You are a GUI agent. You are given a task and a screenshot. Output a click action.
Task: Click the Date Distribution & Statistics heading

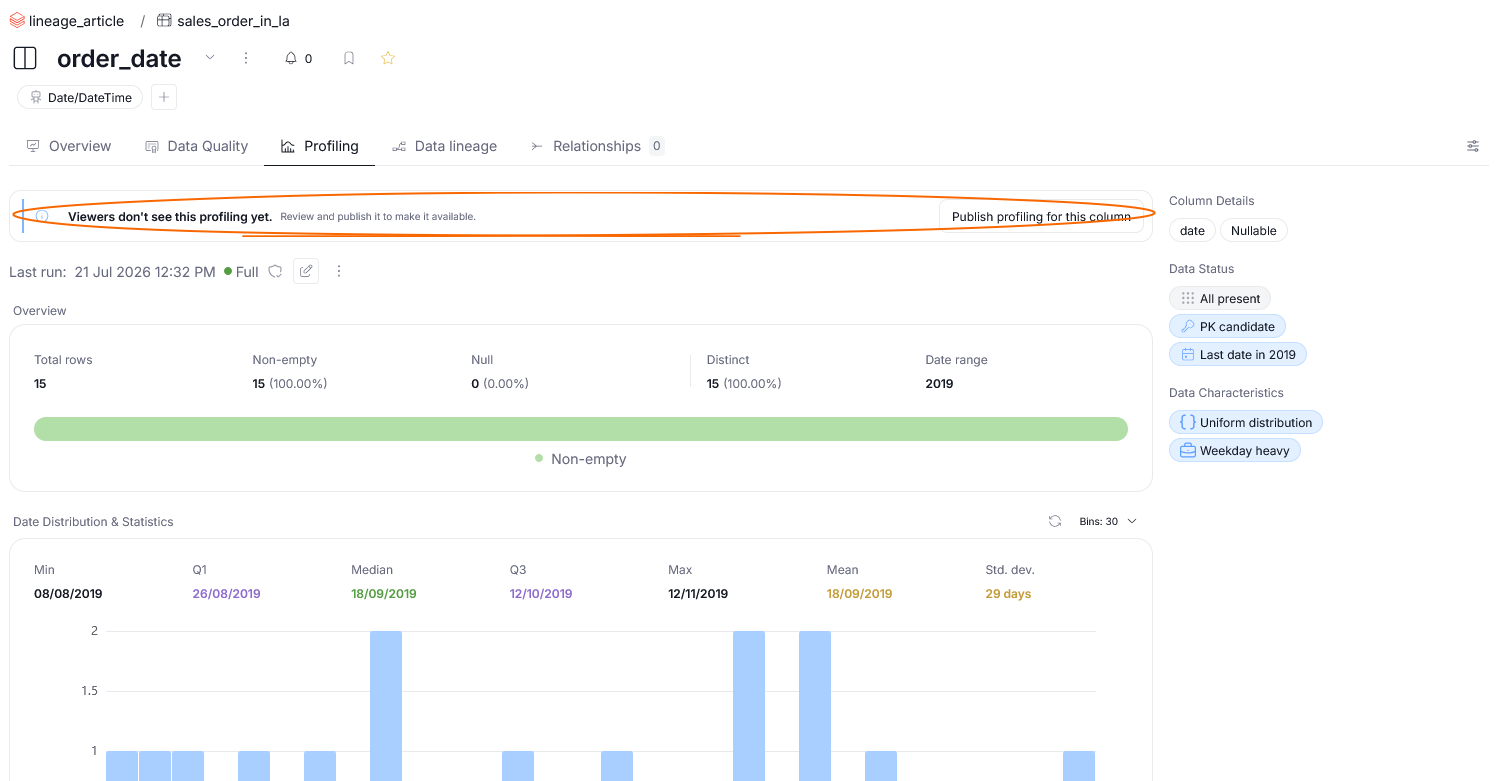coord(93,522)
